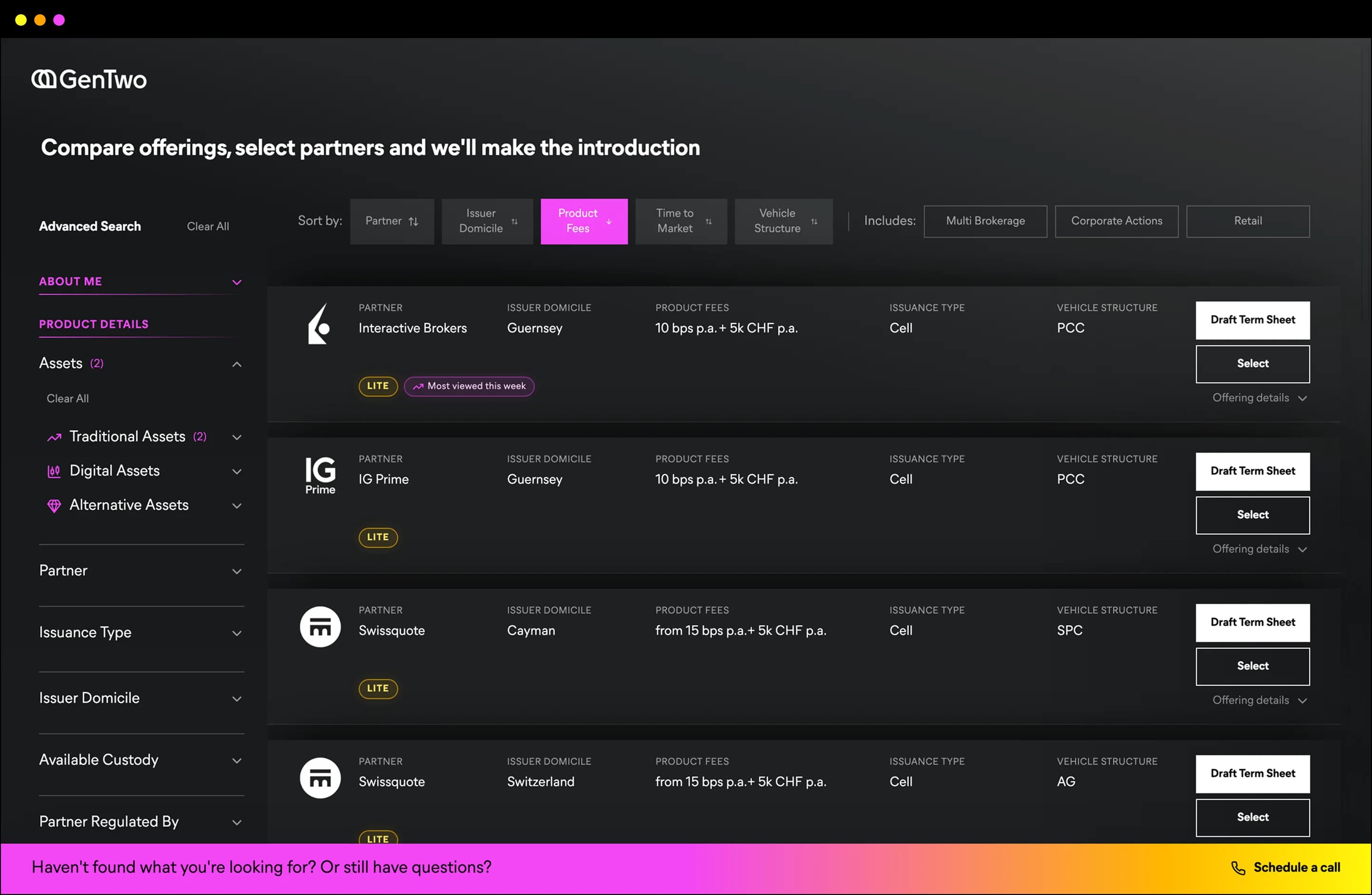
Task: Toggle the Retail include filter
Action: pyautogui.click(x=1247, y=221)
